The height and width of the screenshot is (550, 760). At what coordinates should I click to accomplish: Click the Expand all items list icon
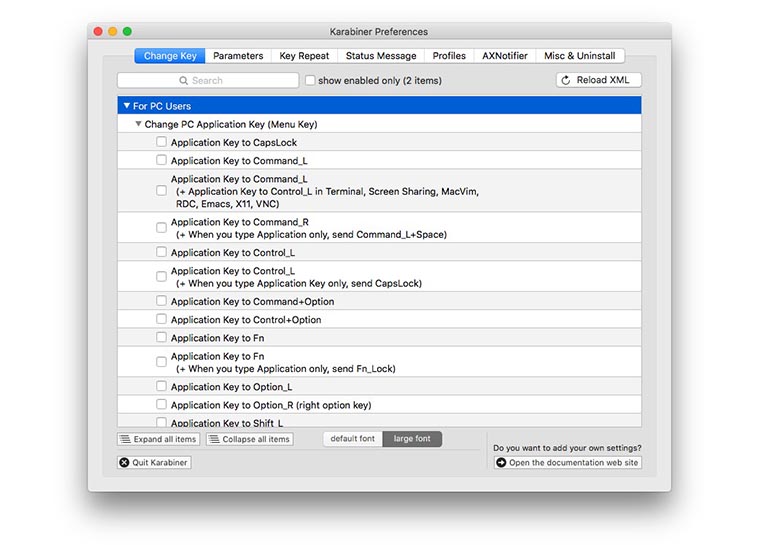[125, 439]
